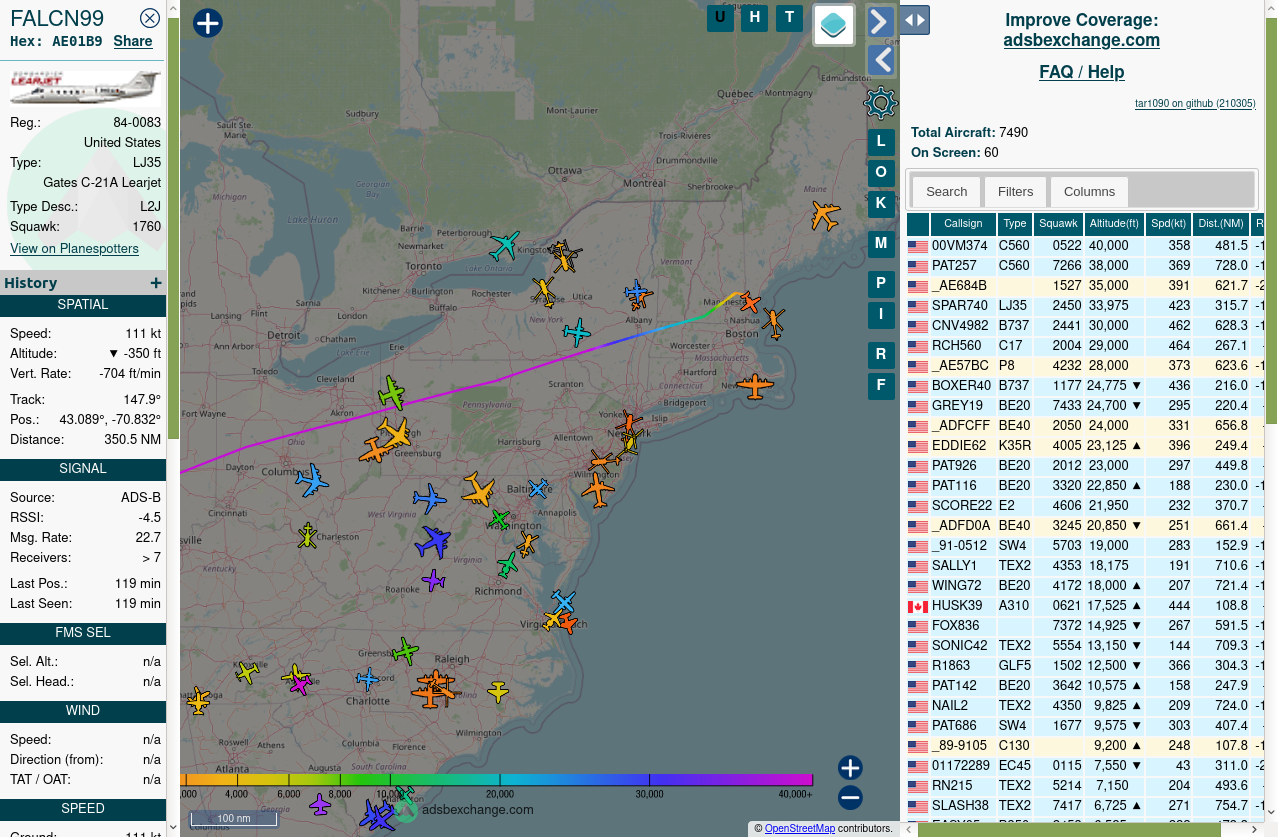The image size is (1278, 837).
Task: Click the top-left map plus button
Action: 207,23
